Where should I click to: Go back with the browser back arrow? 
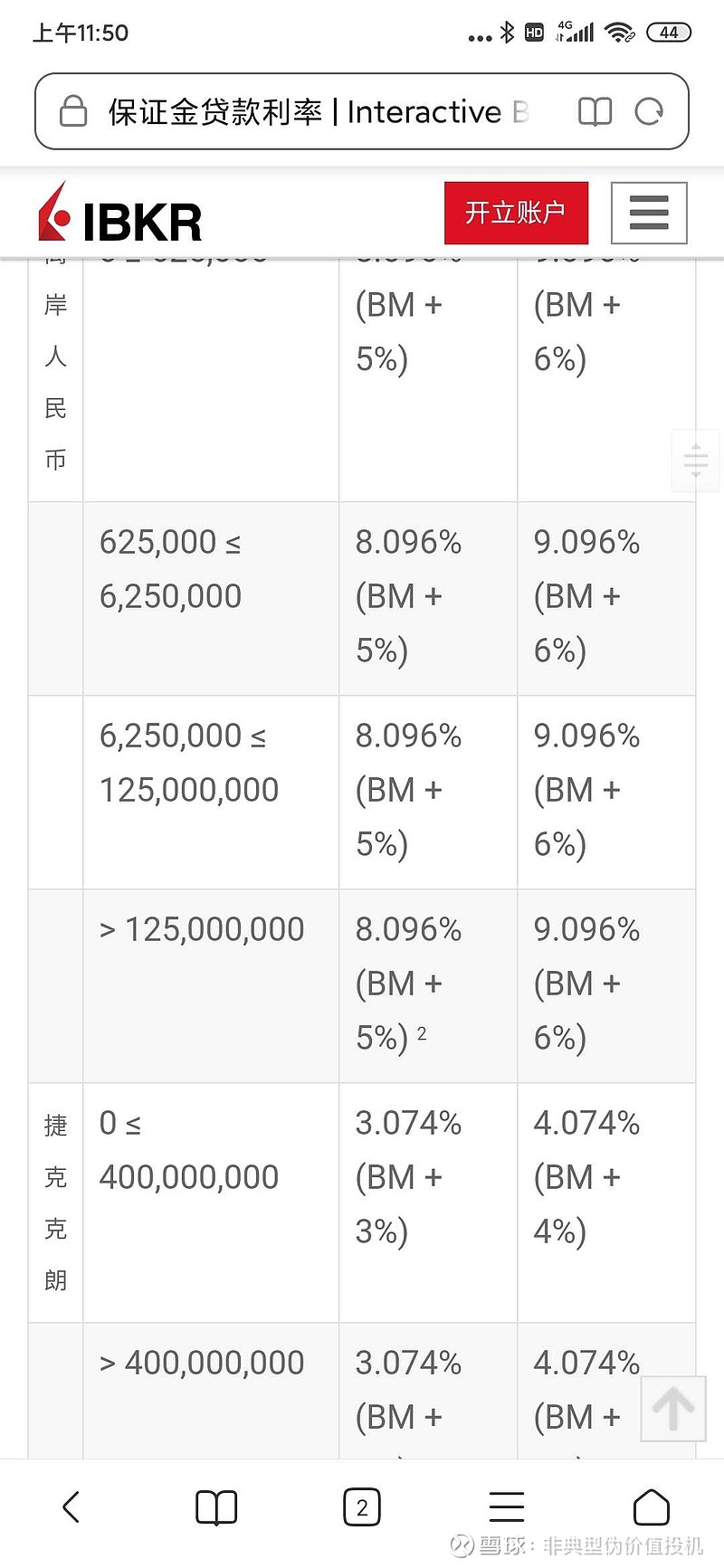pos(71,1507)
